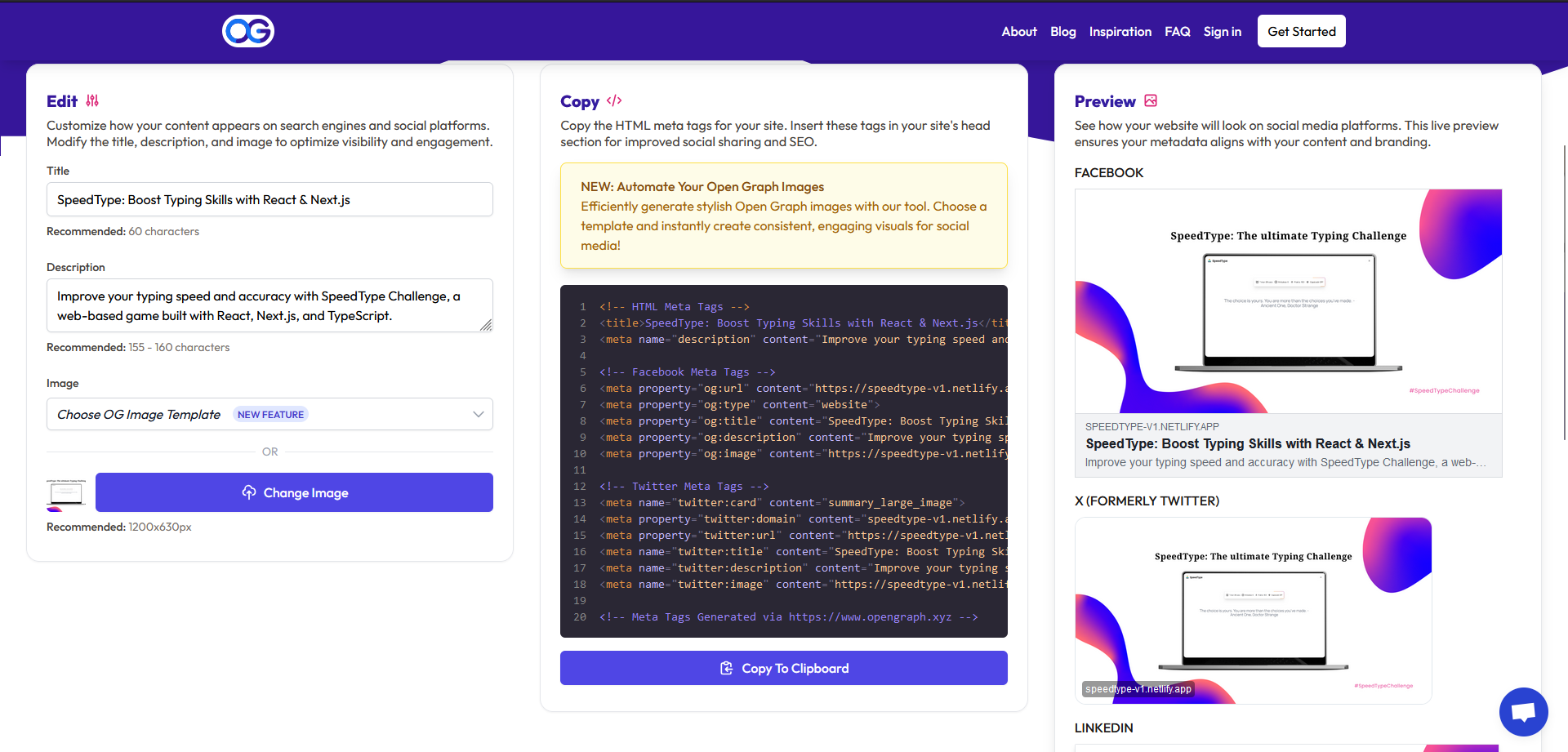The height and width of the screenshot is (752, 1568).
Task: Click the LINKEDIN section heading
Action: point(1103,728)
